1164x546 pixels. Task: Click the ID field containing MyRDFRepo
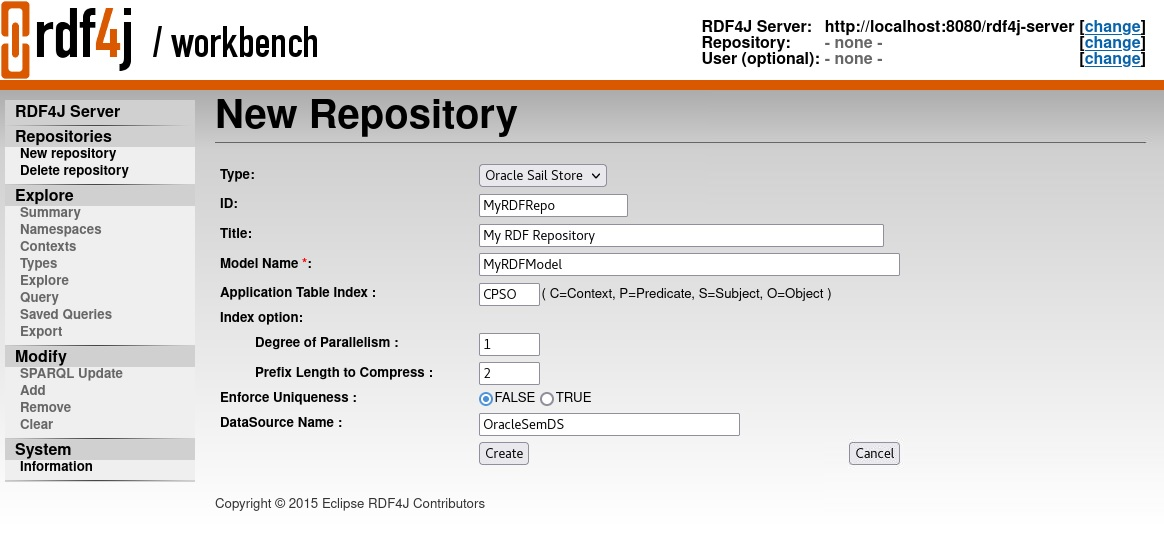click(x=554, y=205)
